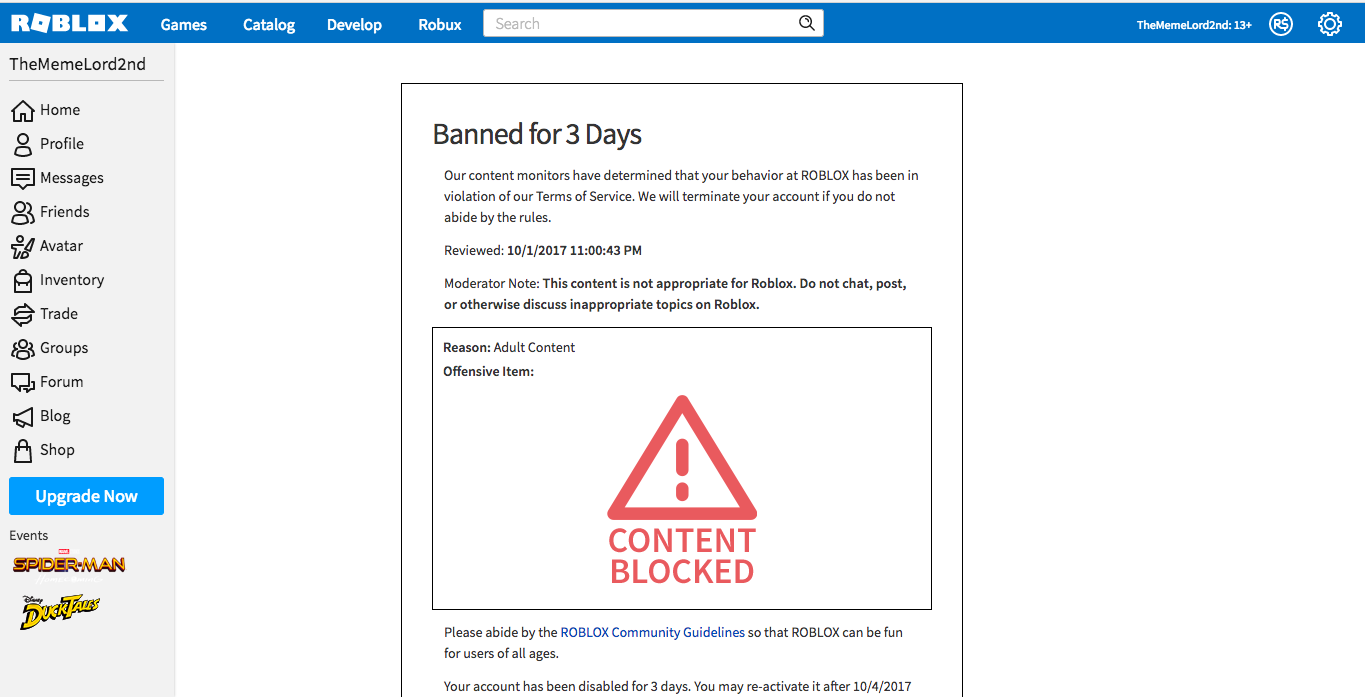Click TheMemeLord2nd: 13+ username in header

point(1194,25)
